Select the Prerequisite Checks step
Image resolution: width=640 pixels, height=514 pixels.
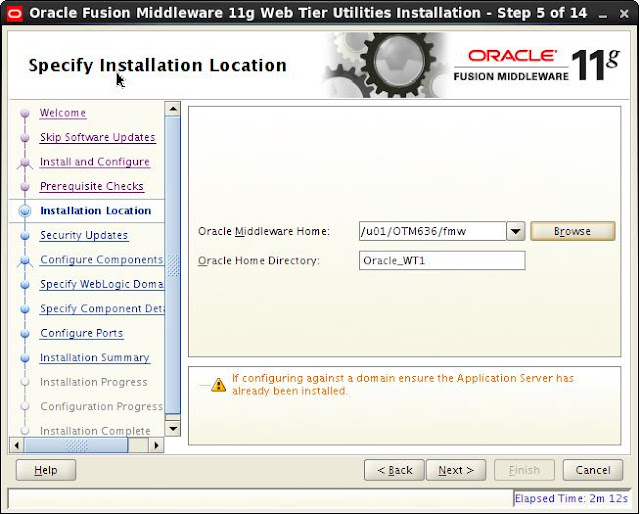[x=92, y=186]
